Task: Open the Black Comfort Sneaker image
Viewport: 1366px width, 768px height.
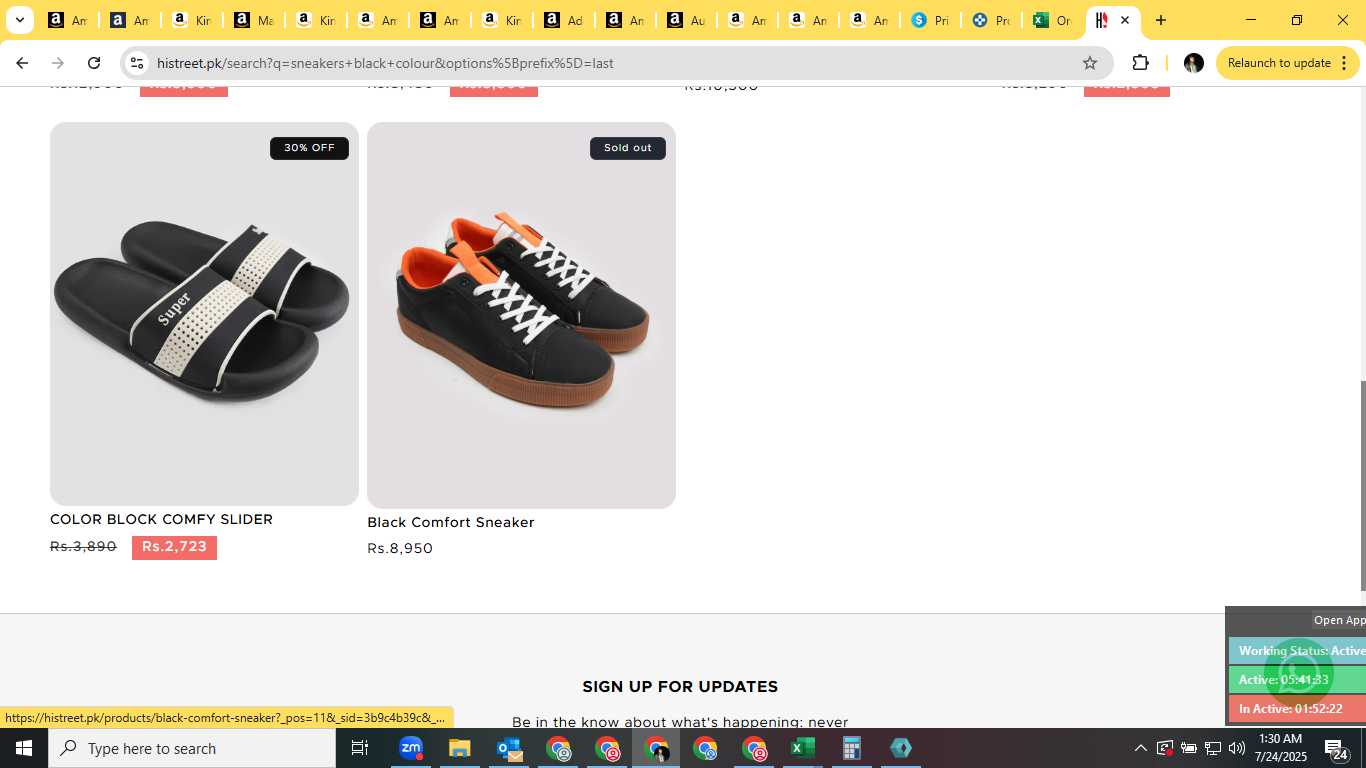Action: coord(521,315)
